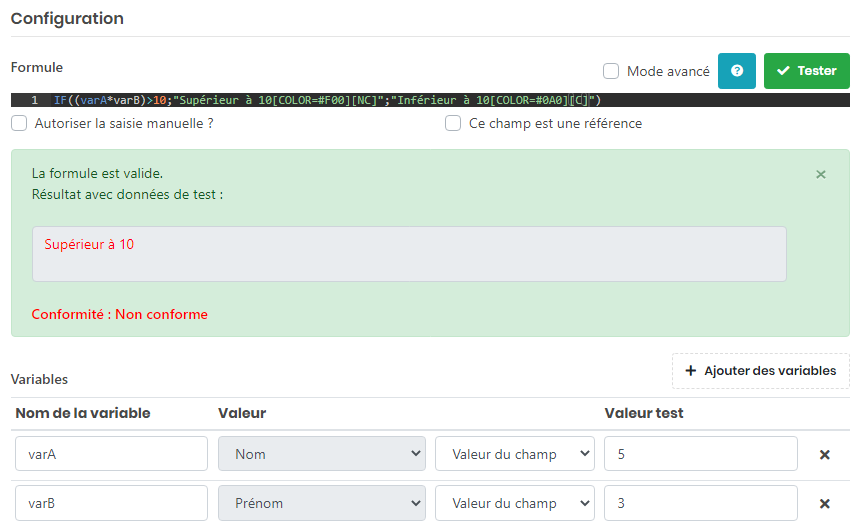The height and width of the screenshot is (531, 868).
Task: Click the varA variable name field
Action: pyautogui.click(x=111, y=454)
